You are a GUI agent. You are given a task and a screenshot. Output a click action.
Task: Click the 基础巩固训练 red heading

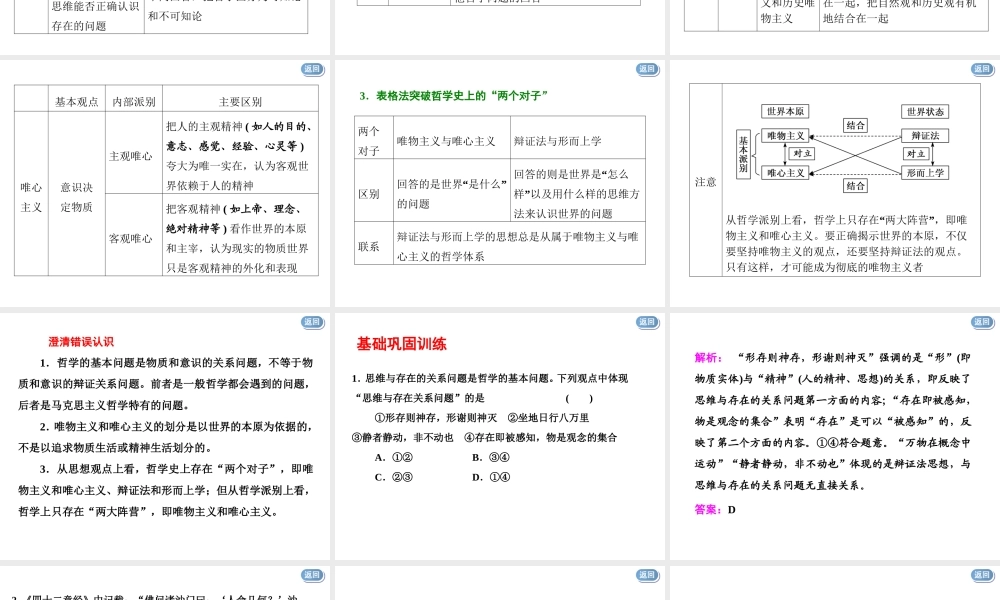pos(401,344)
